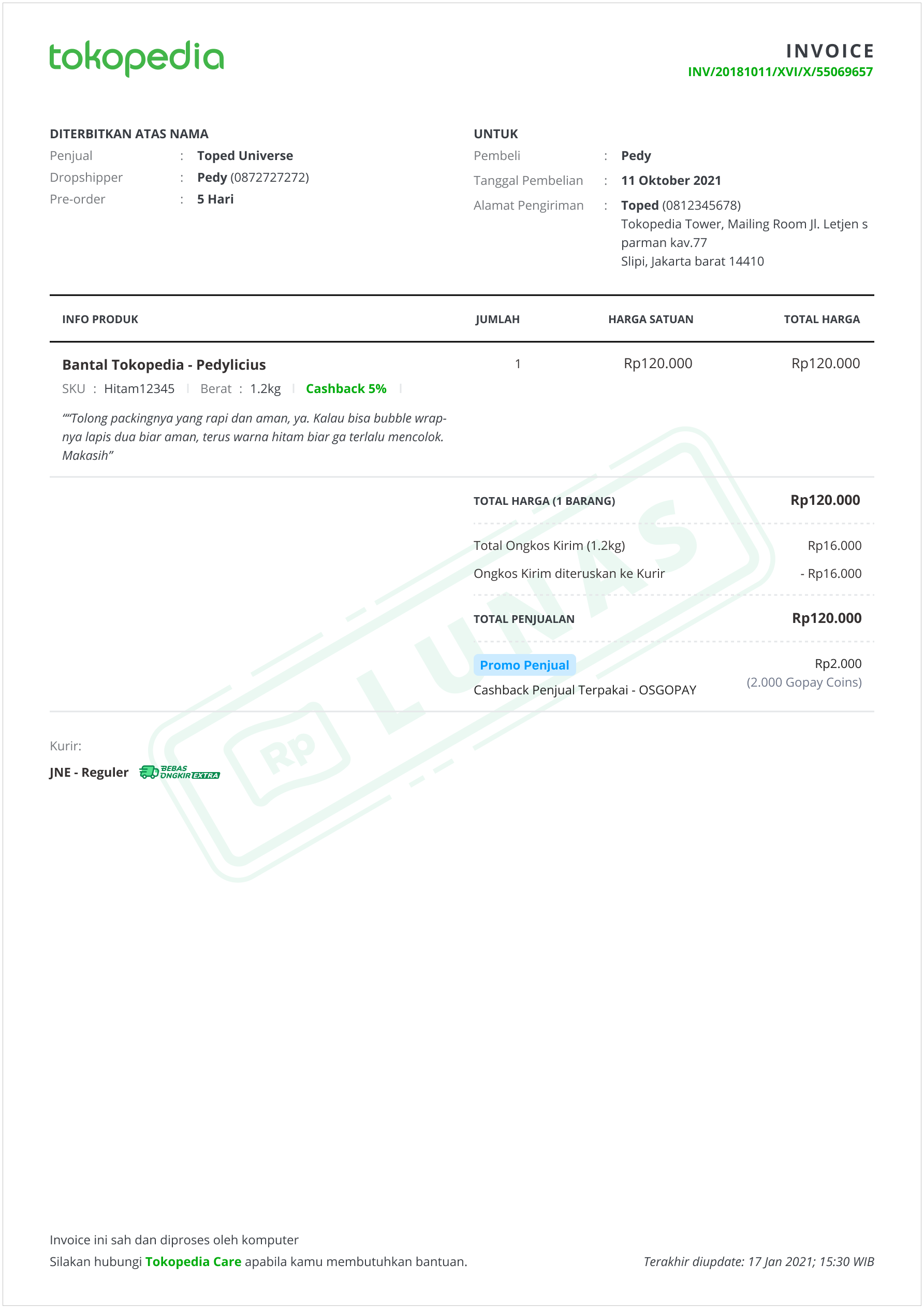The image size is (924, 1308).
Task: Select the Rp2.000 promo amount
Action: point(838,663)
